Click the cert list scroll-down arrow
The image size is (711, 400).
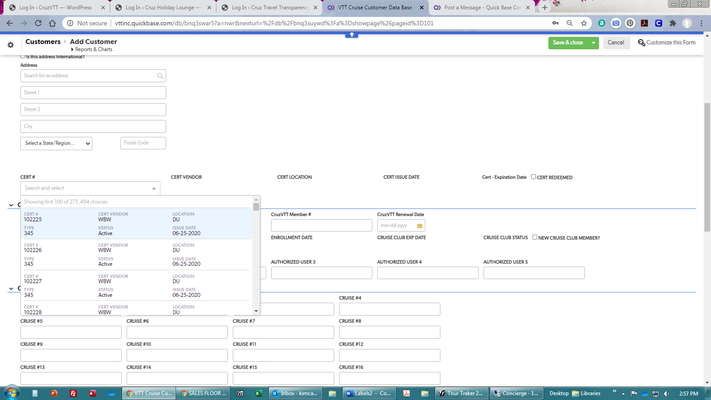point(256,311)
